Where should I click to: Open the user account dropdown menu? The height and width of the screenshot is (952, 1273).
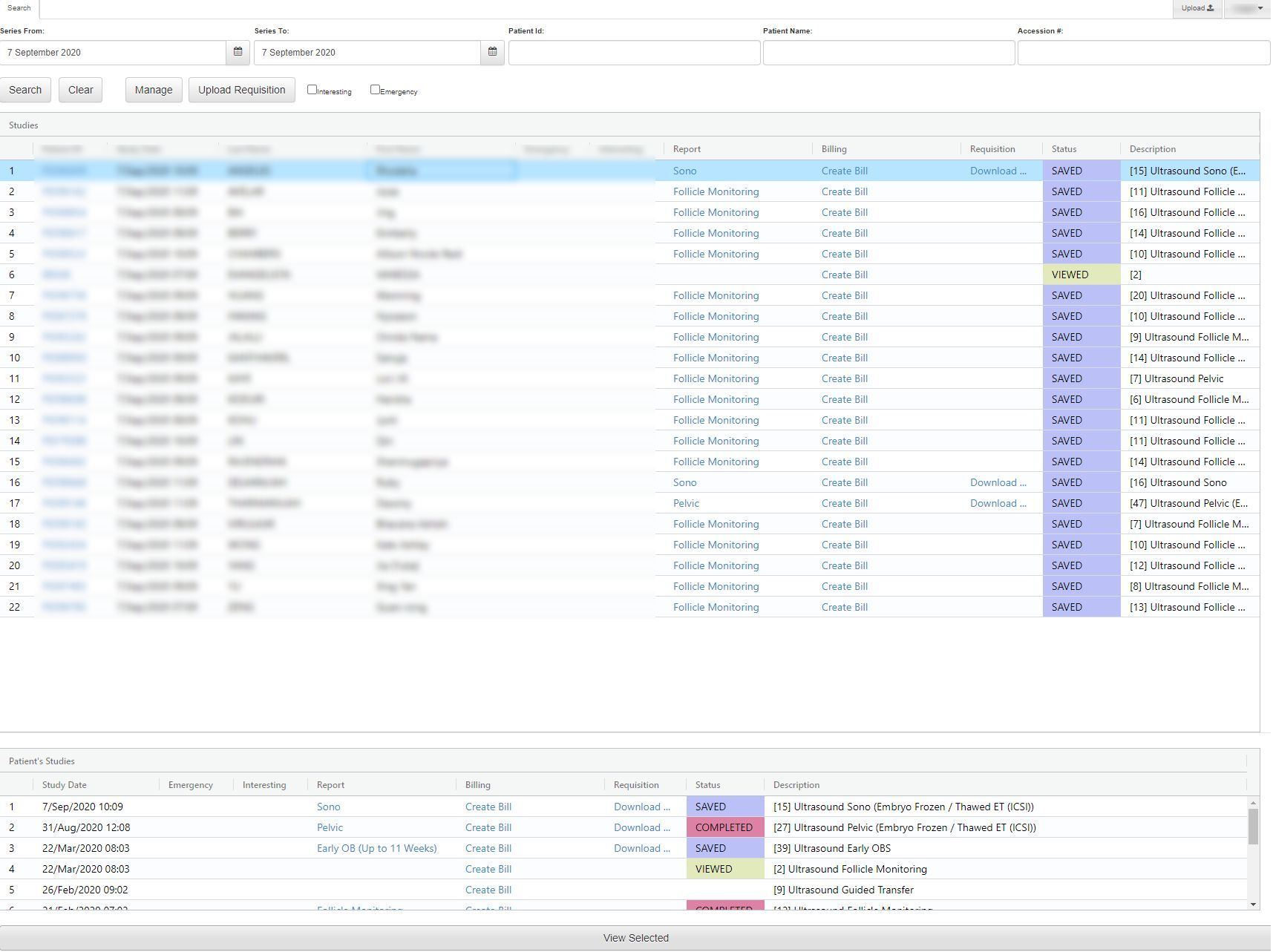coord(1246,8)
